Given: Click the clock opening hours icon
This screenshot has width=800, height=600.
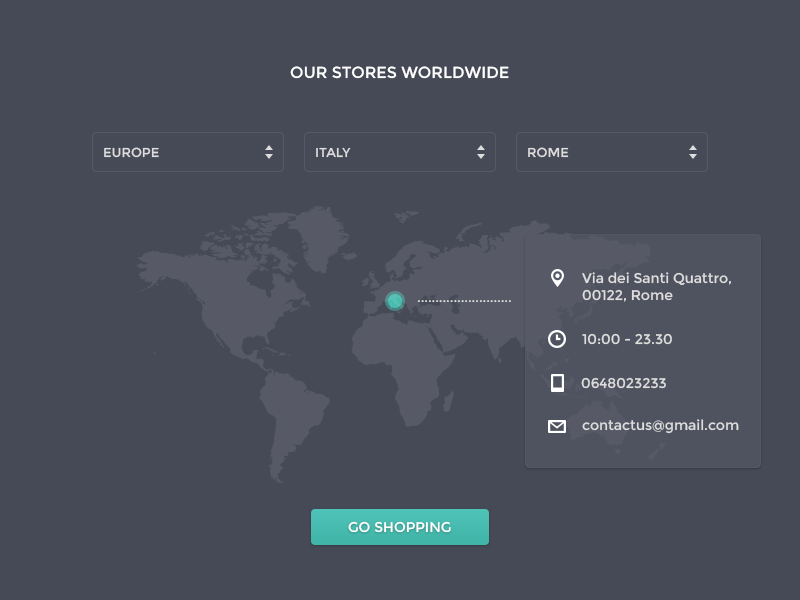Looking at the screenshot, I should tap(557, 339).
